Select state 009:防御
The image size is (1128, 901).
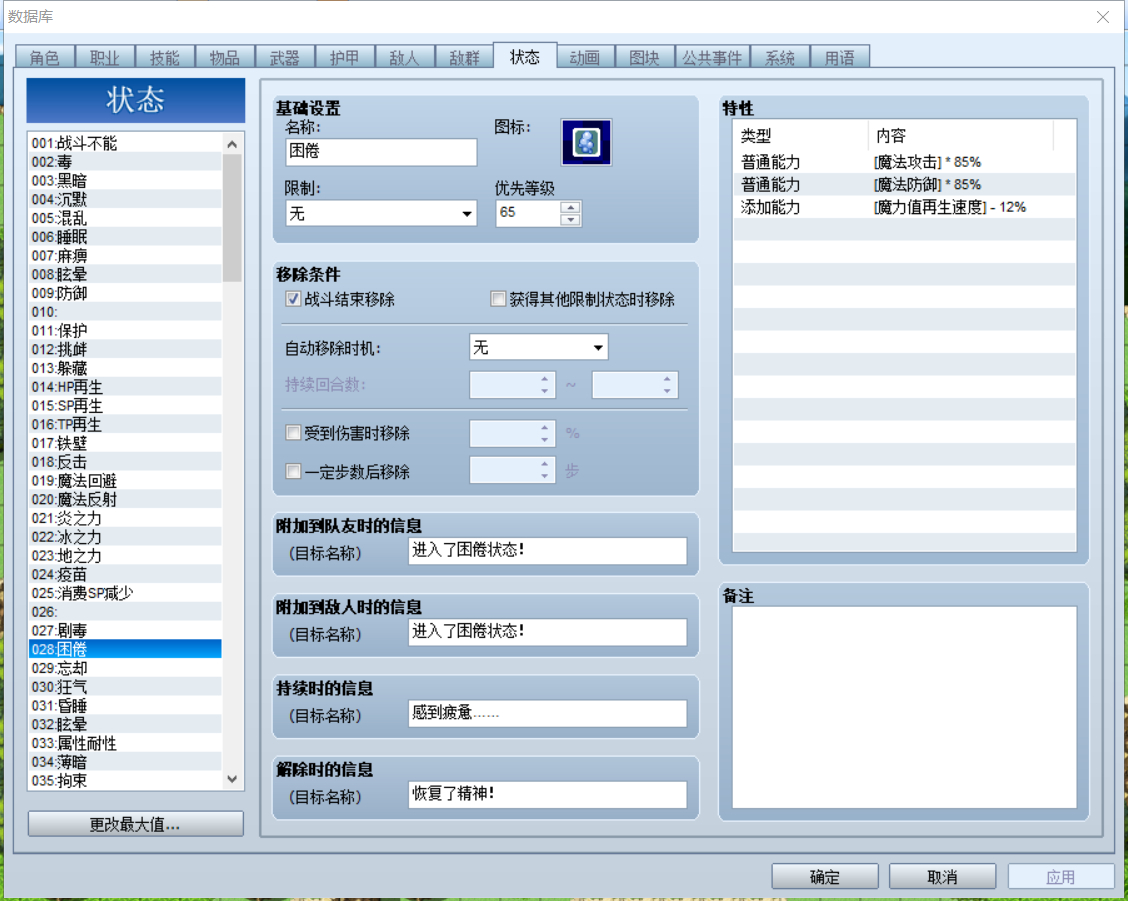pos(125,293)
